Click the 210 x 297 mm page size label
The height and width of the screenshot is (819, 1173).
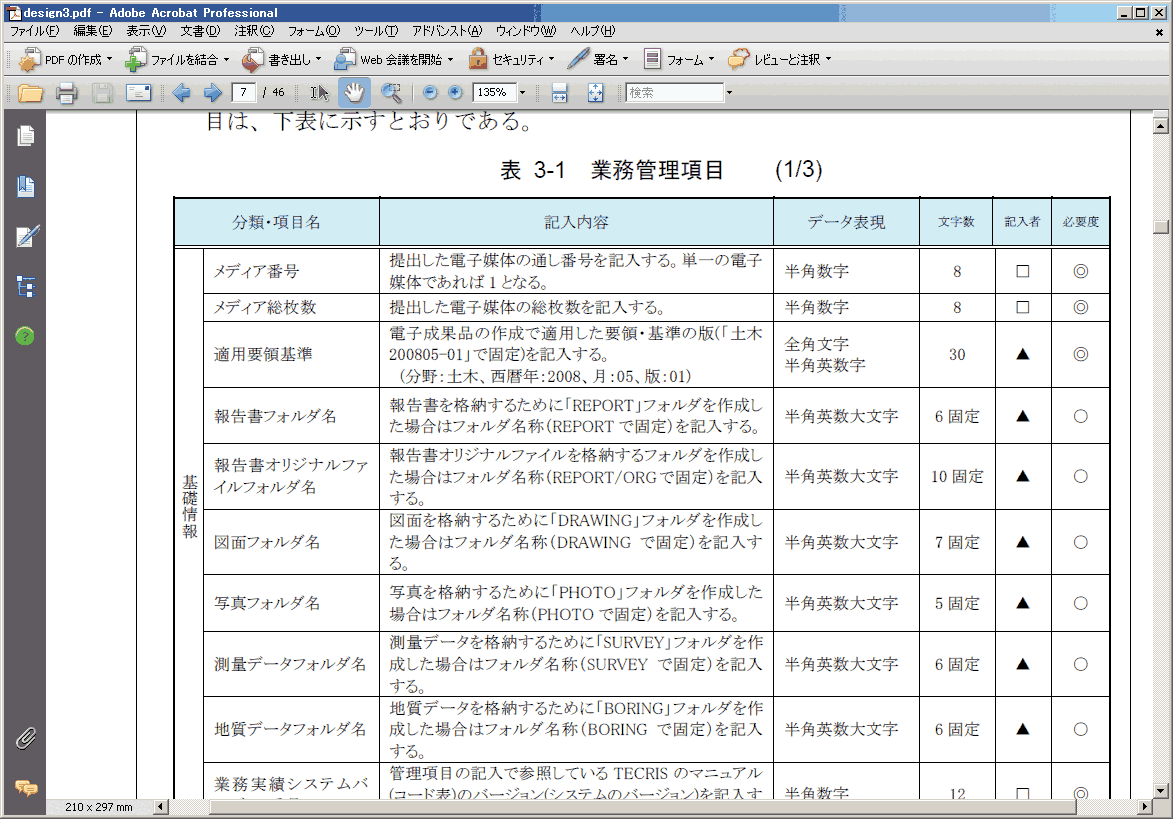(x=99, y=807)
